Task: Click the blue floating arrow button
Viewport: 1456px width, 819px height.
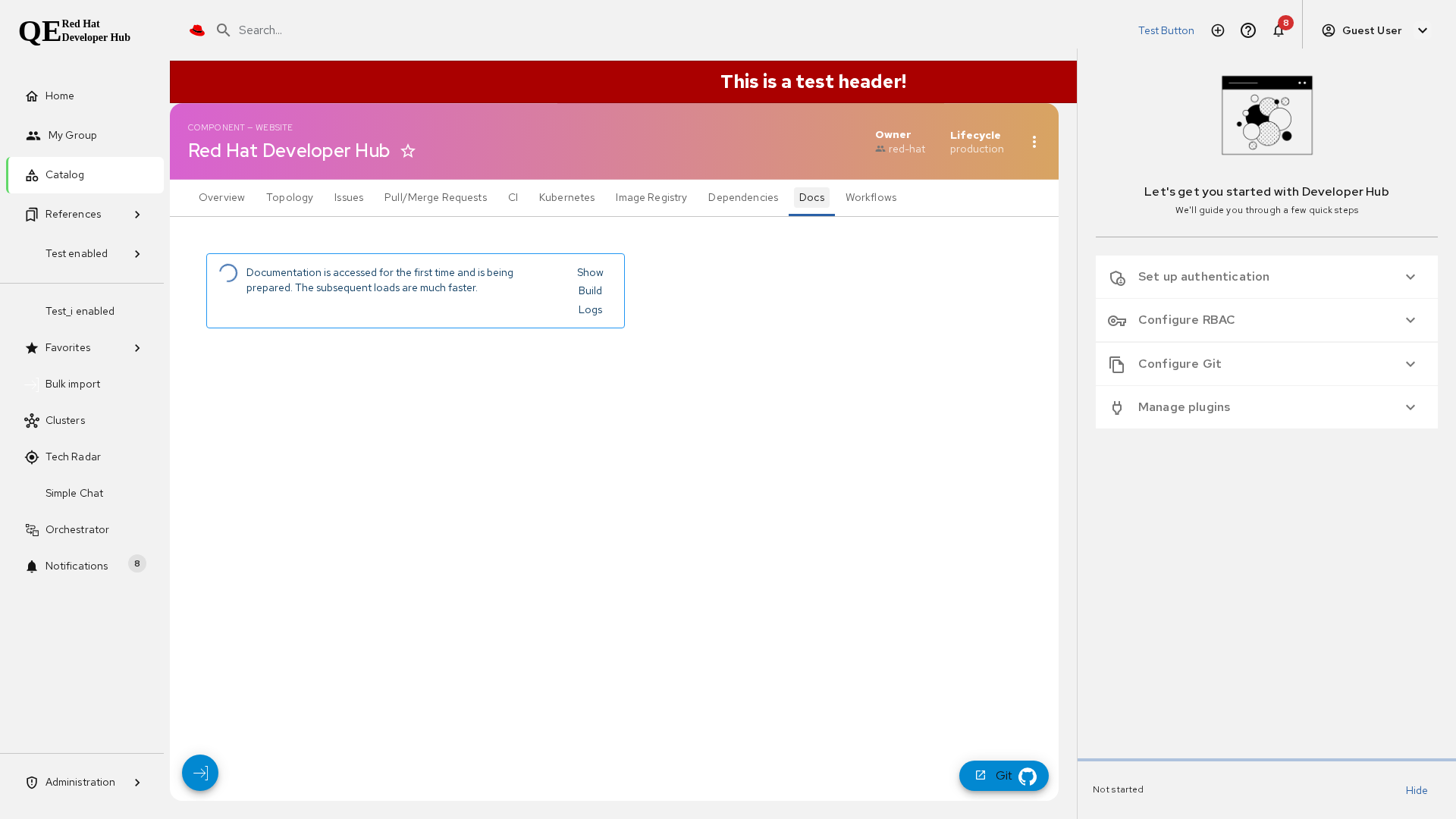Action: [200, 773]
